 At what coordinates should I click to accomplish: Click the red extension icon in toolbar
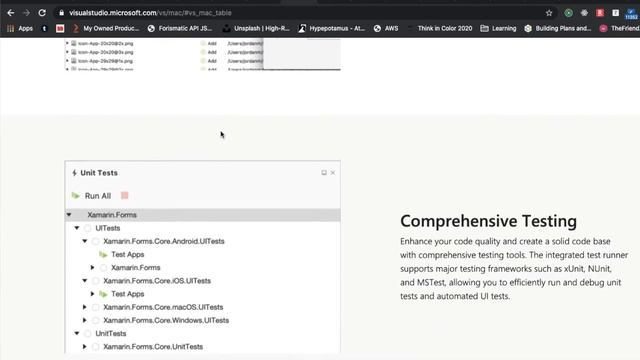click(600, 13)
